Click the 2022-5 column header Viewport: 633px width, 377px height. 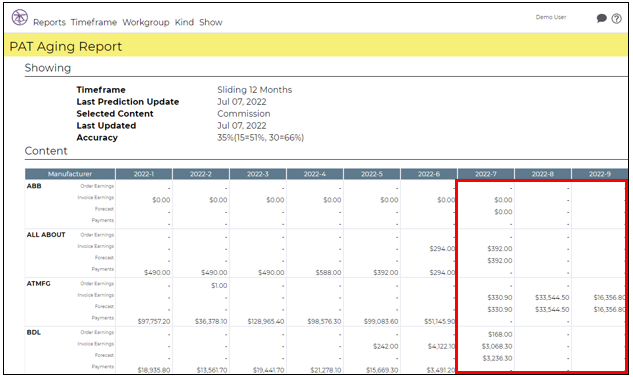click(371, 174)
